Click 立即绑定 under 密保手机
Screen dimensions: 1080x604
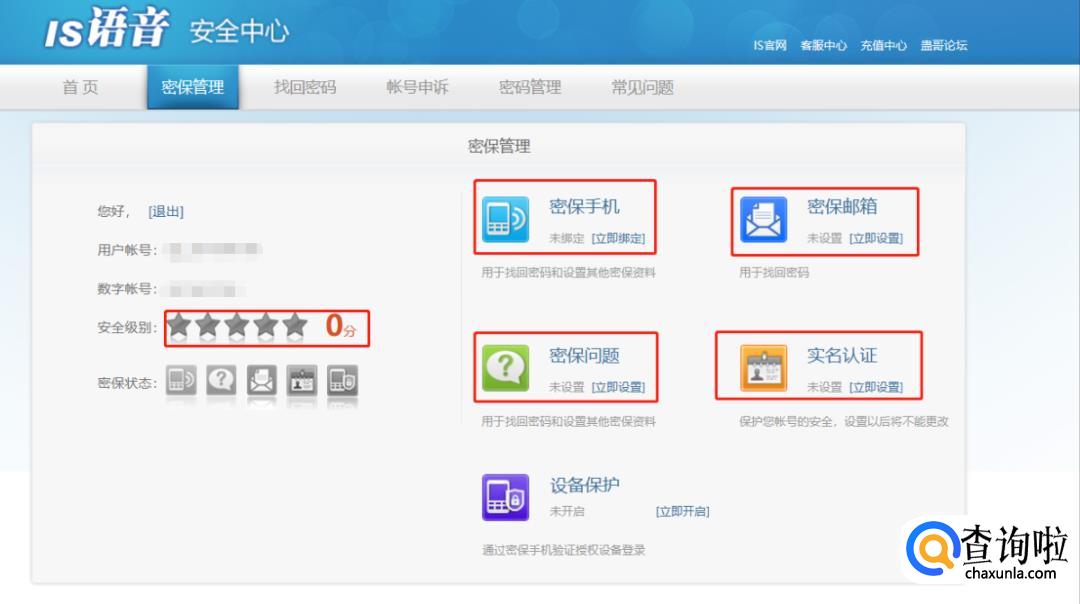[618, 239]
